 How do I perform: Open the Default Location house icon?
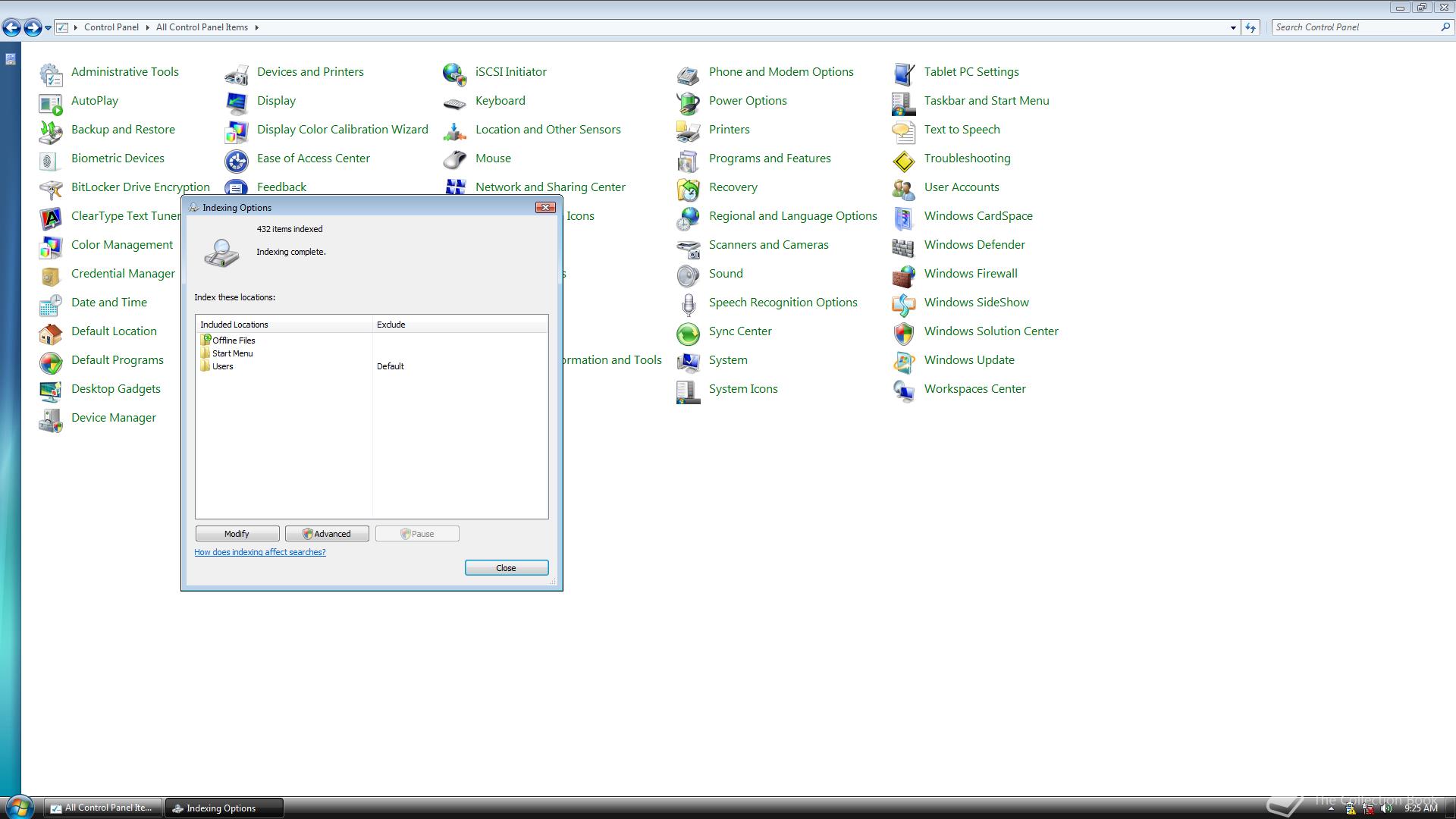click(x=51, y=334)
